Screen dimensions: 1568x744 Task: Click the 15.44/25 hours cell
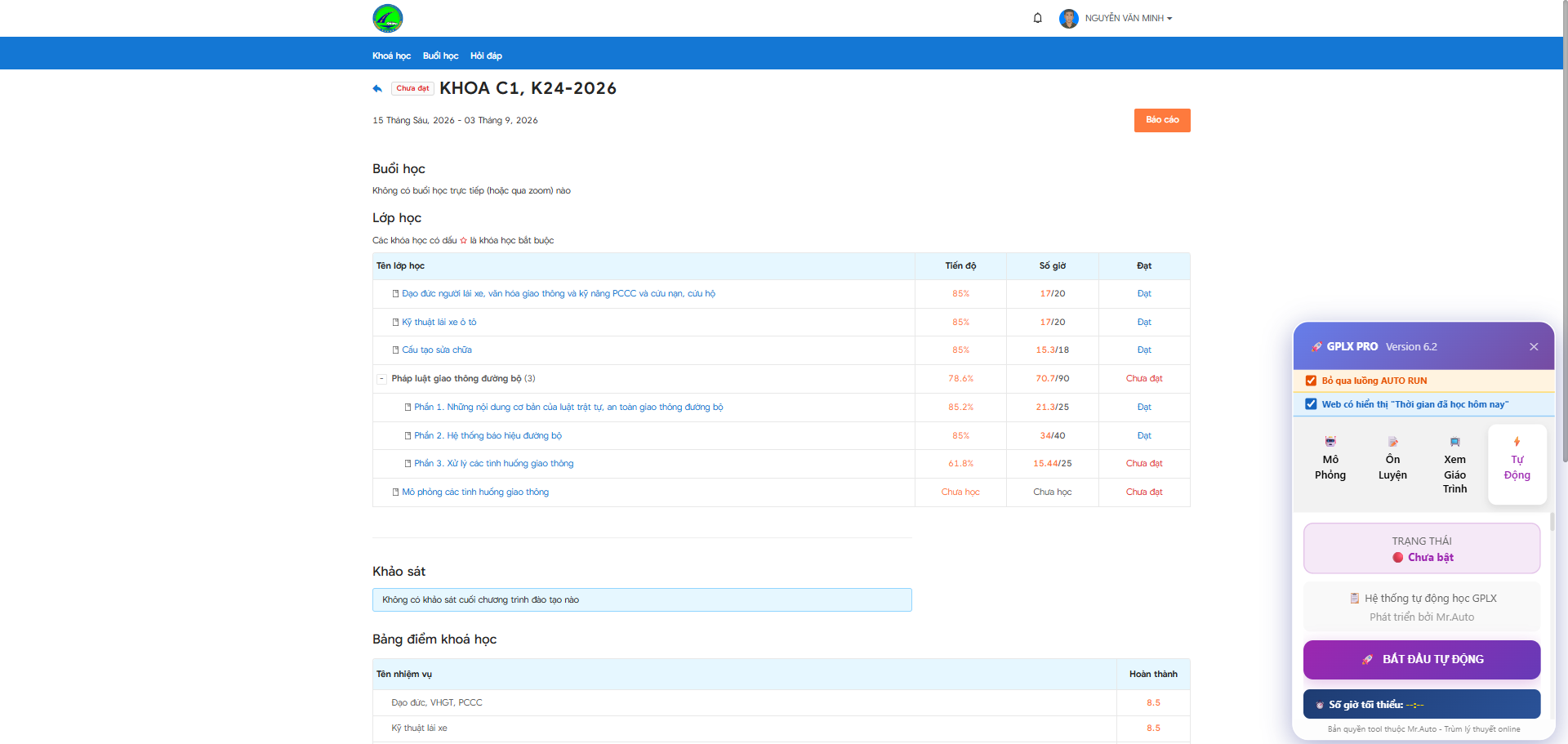[1052, 464]
